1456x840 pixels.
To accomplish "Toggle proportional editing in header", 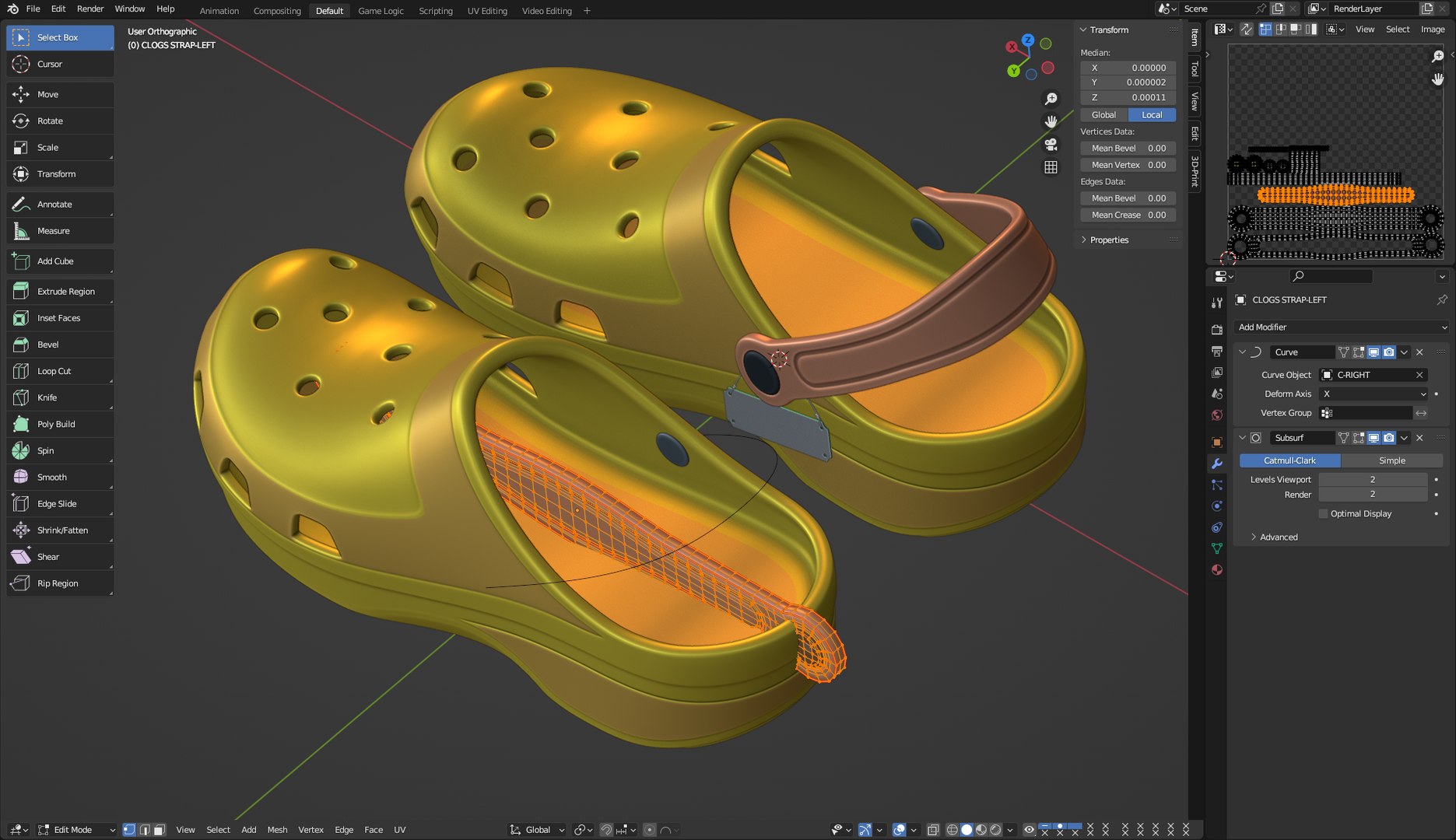I will (x=649, y=830).
